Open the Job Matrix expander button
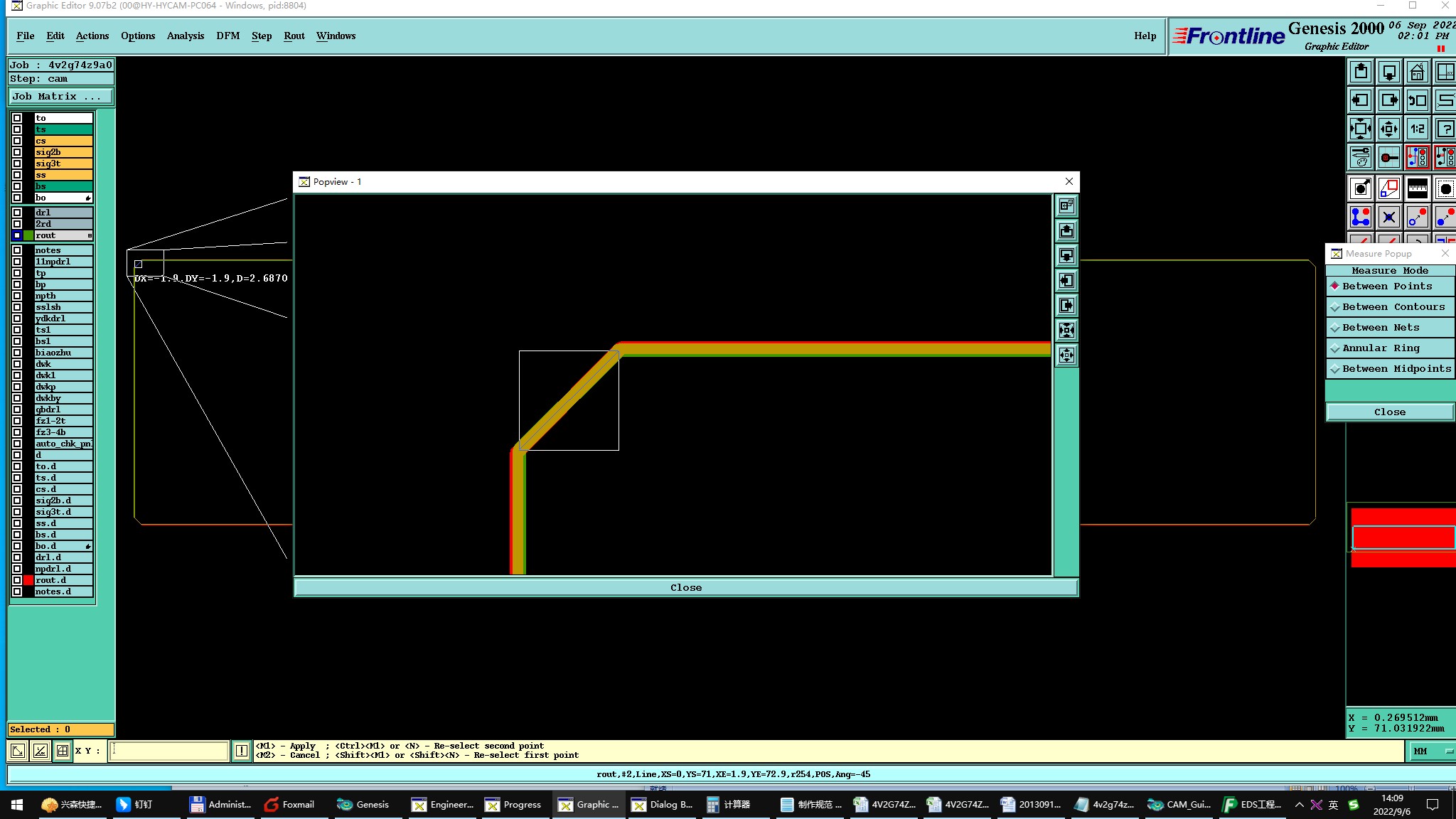 60,97
